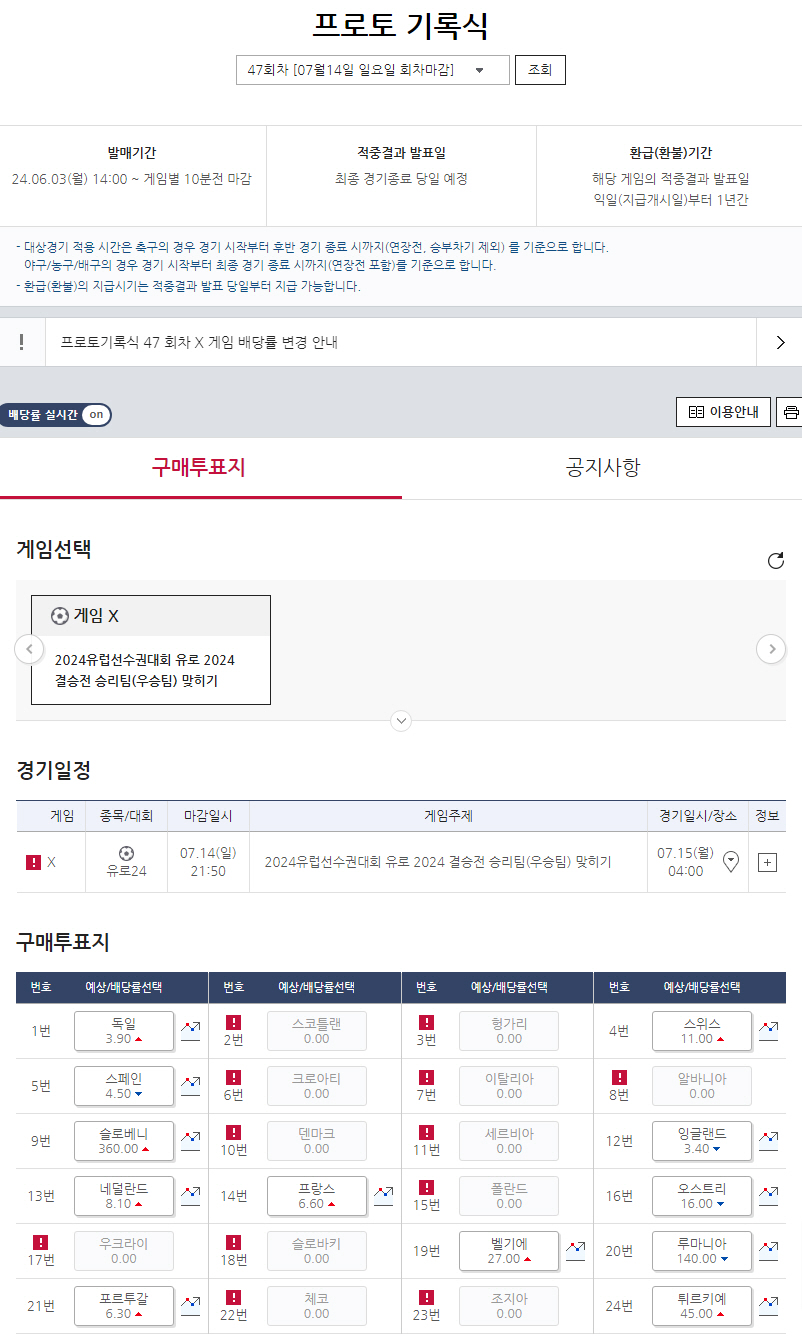Click the red alert icon for 8번 알바니아
Viewport: 802px width, 1336px height.
tap(619, 1077)
